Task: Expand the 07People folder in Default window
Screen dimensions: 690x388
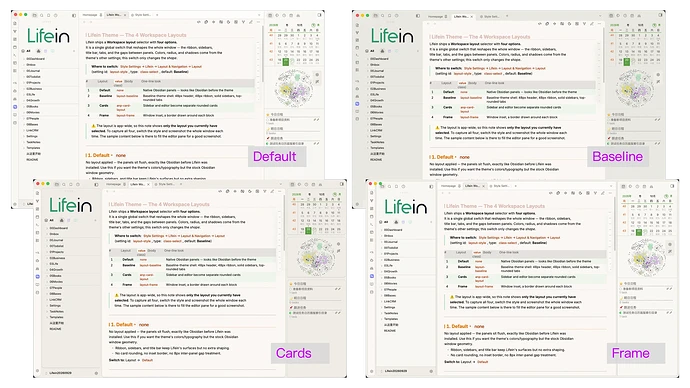Action: [x=32, y=118]
